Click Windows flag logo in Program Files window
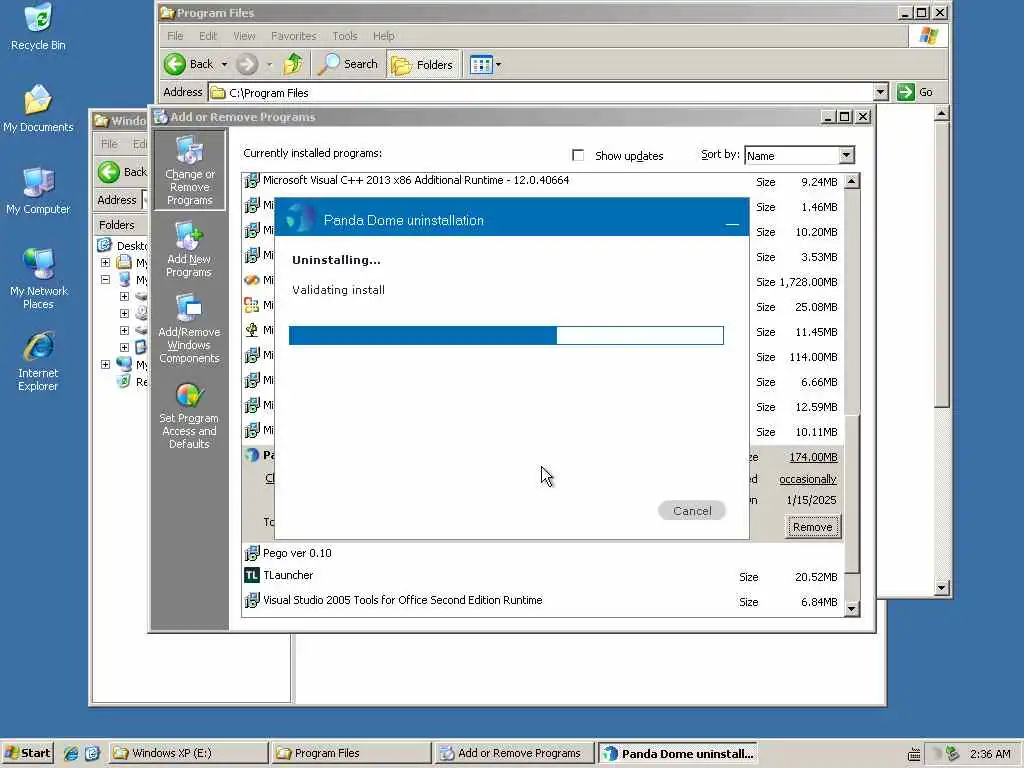 click(928, 36)
